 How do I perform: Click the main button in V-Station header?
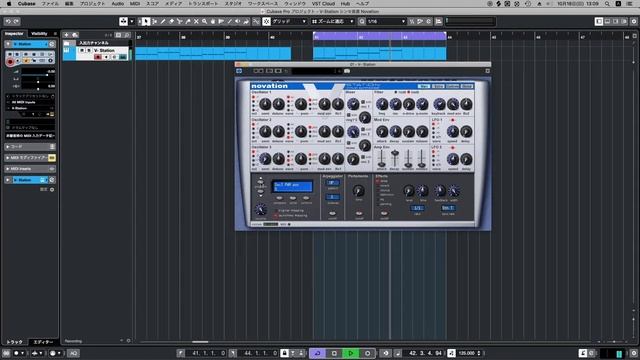pyautogui.click(x=424, y=86)
